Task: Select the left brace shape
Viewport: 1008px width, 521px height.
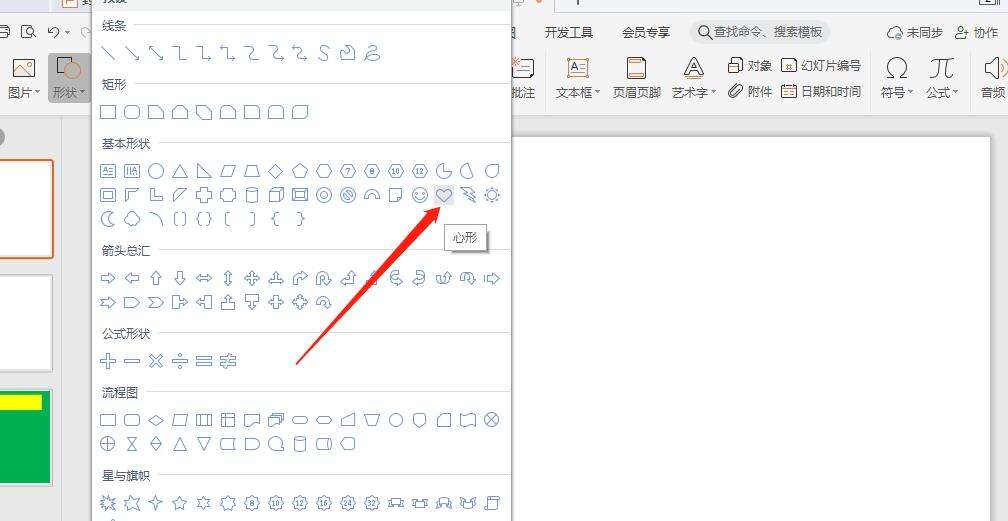Action: coord(276,219)
